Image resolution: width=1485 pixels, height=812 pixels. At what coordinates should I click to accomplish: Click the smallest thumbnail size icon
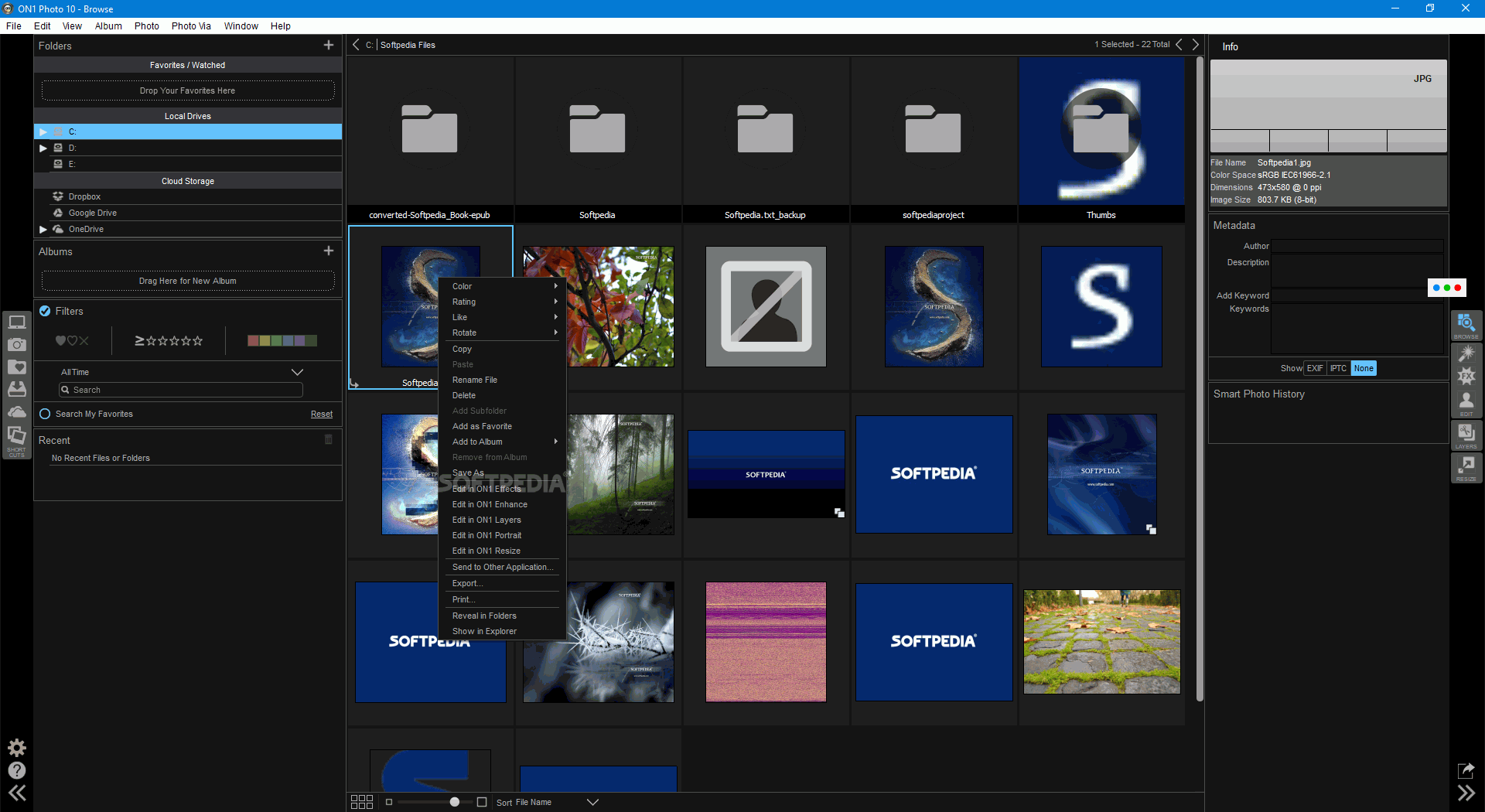point(389,802)
